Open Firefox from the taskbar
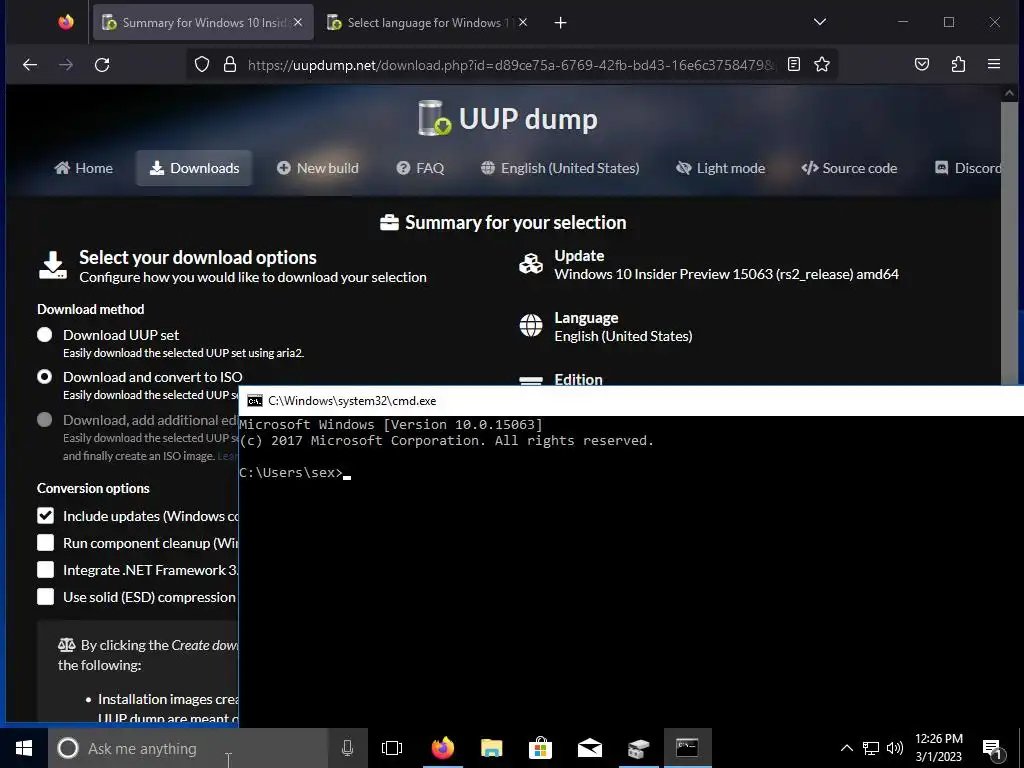Viewport: 1024px width, 768px height. 442,748
